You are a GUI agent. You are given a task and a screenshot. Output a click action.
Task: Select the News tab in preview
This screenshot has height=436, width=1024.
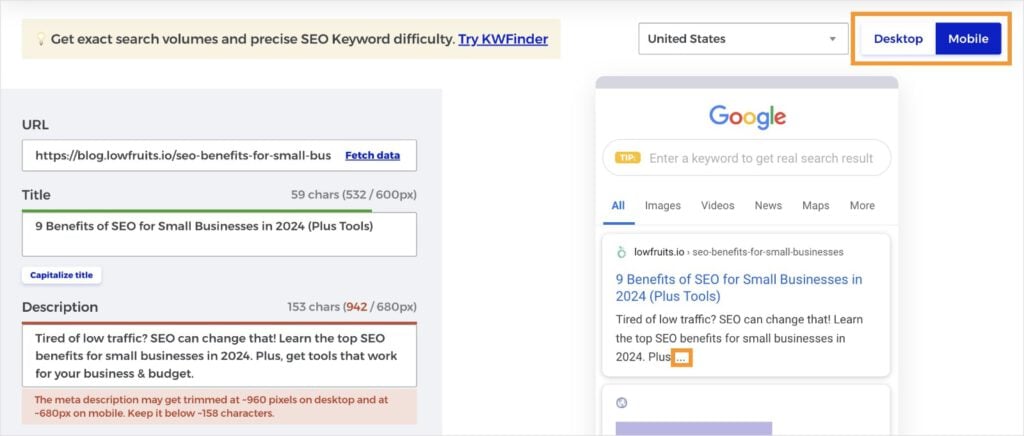(768, 206)
